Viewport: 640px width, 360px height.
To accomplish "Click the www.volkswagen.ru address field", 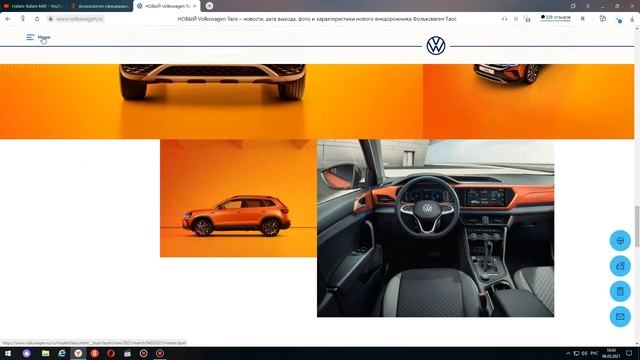I will 80,19.
